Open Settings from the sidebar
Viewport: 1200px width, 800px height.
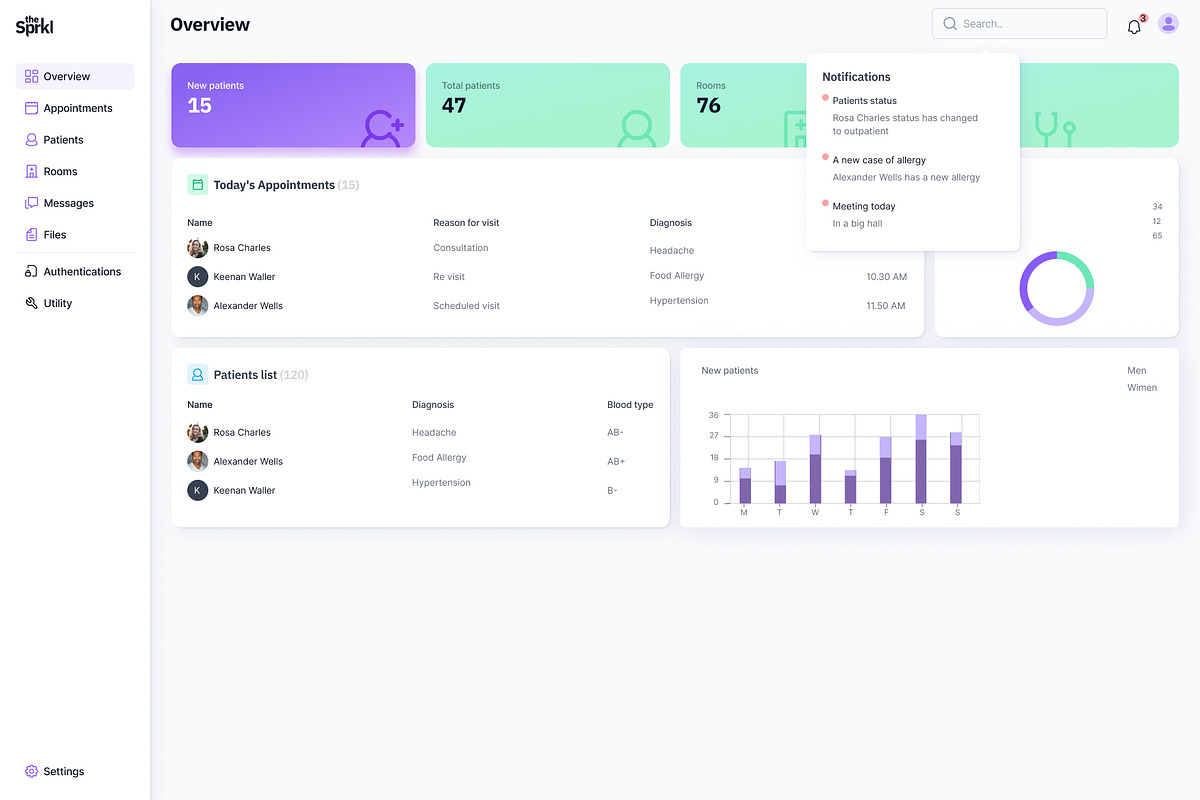click(x=62, y=771)
